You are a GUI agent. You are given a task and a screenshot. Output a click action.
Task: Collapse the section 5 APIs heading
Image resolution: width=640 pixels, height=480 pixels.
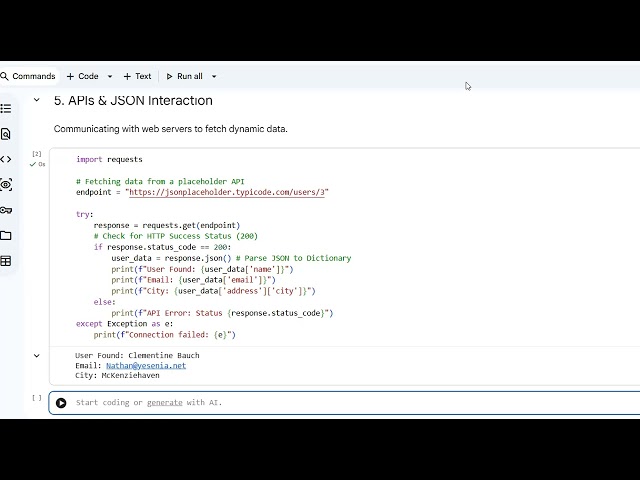point(37,100)
